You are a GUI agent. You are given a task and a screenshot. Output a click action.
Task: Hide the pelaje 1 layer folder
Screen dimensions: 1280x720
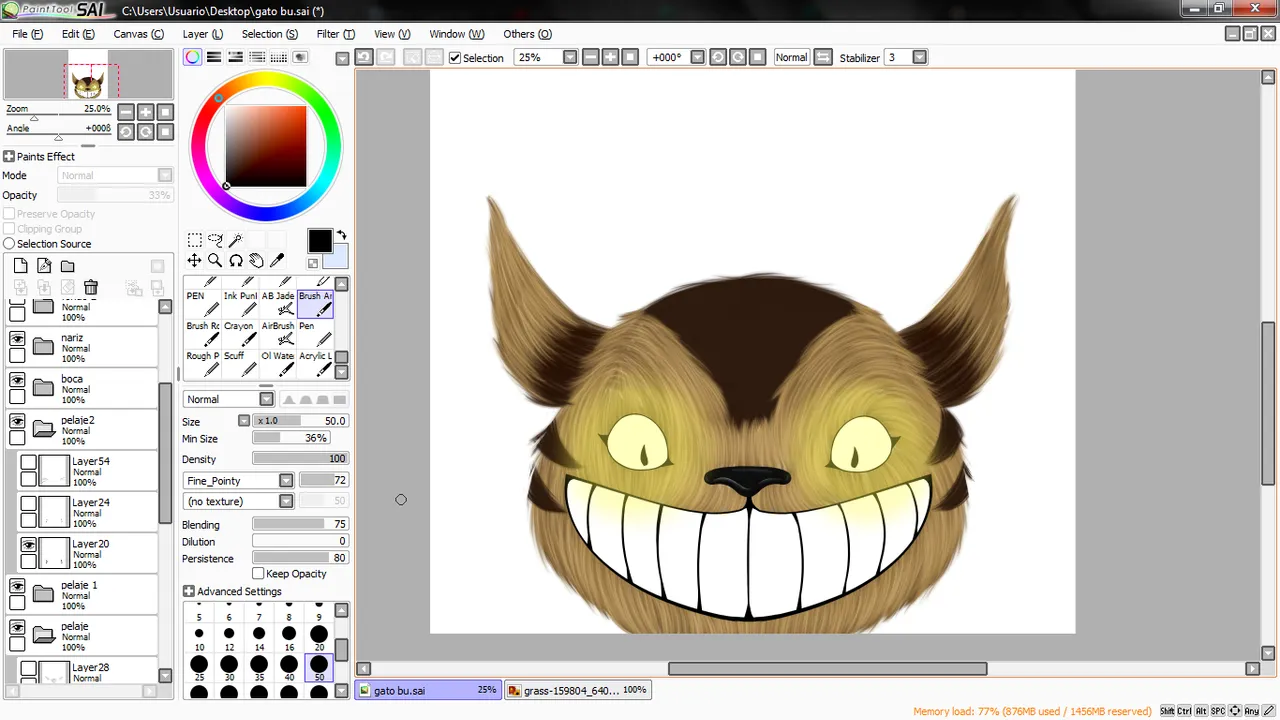point(17,585)
